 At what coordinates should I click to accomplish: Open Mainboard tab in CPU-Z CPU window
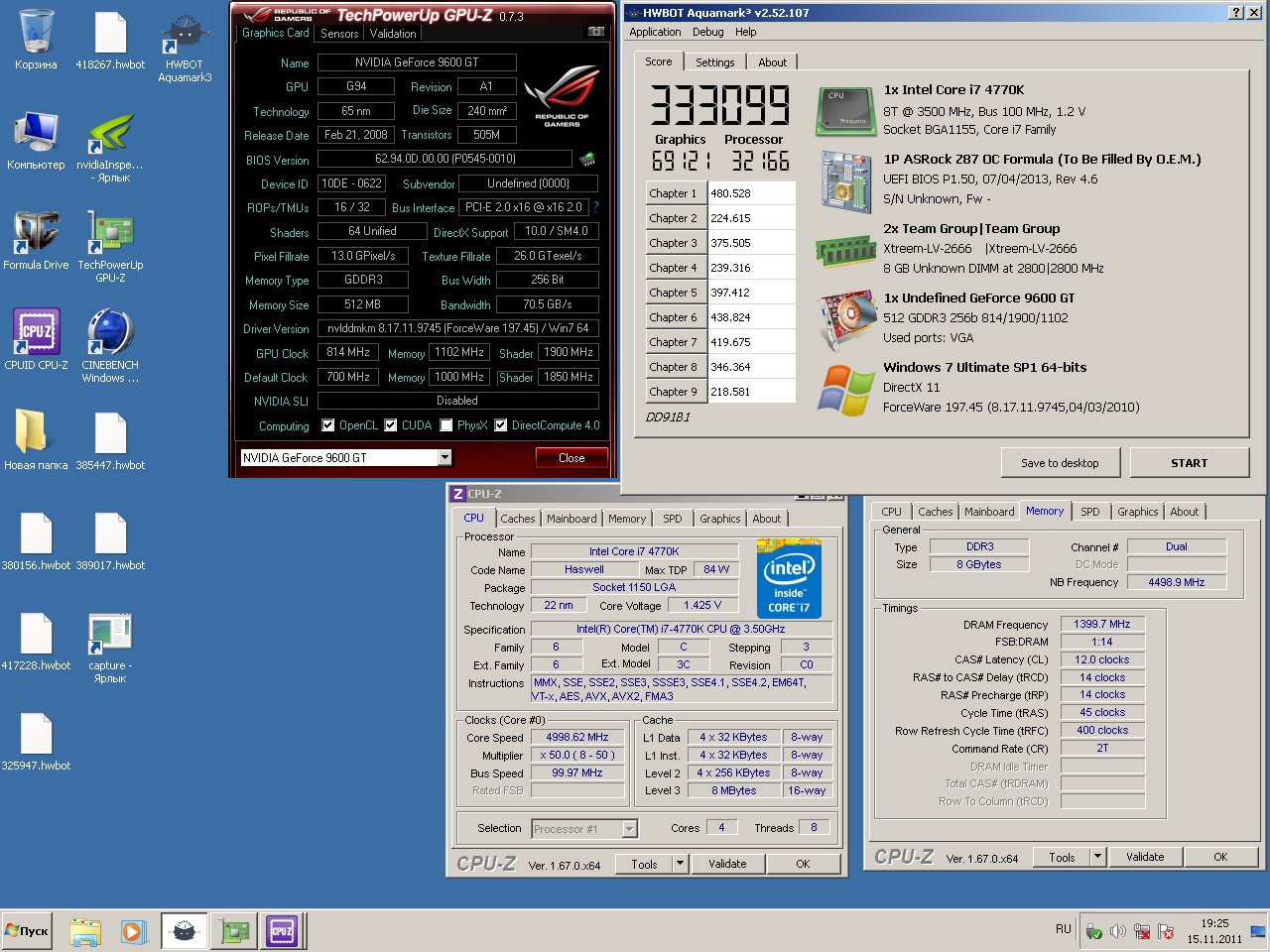coord(571,519)
